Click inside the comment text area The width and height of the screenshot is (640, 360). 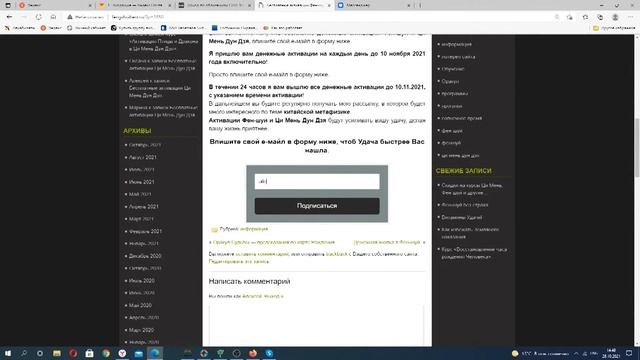[x=316, y=325]
